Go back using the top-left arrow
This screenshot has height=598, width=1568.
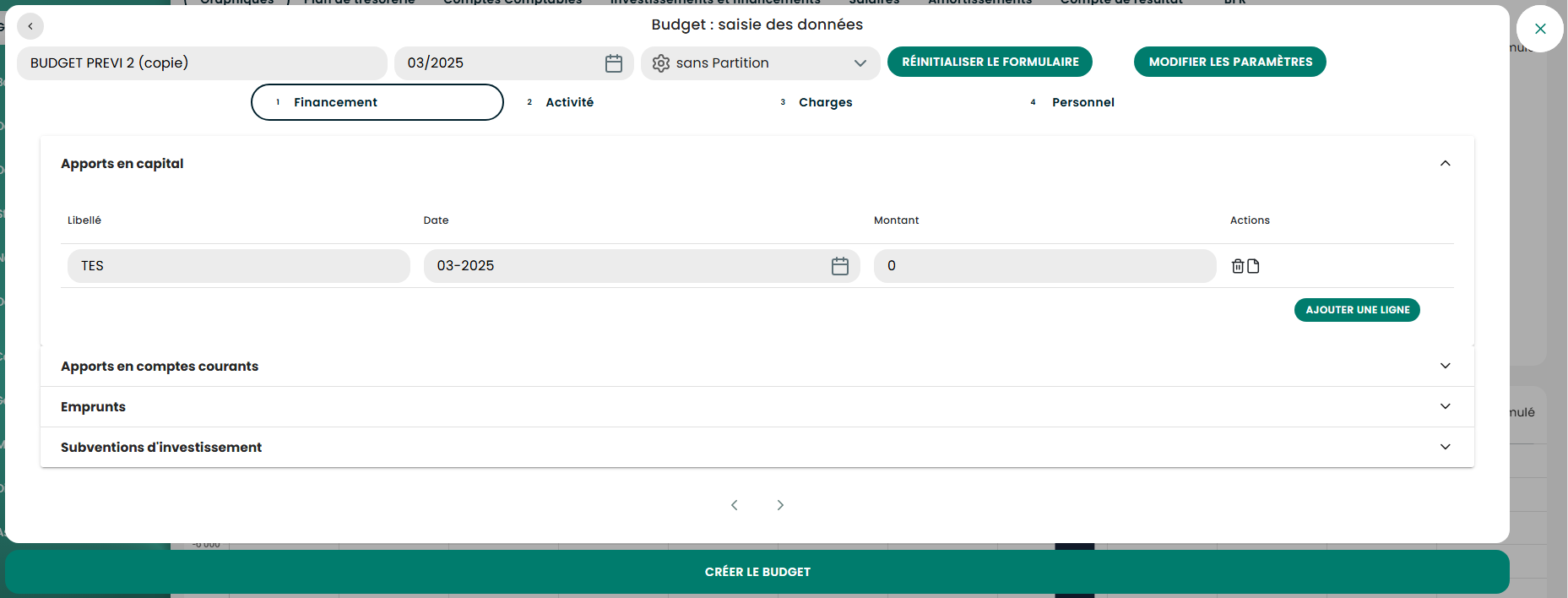click(x=30, y=26)
